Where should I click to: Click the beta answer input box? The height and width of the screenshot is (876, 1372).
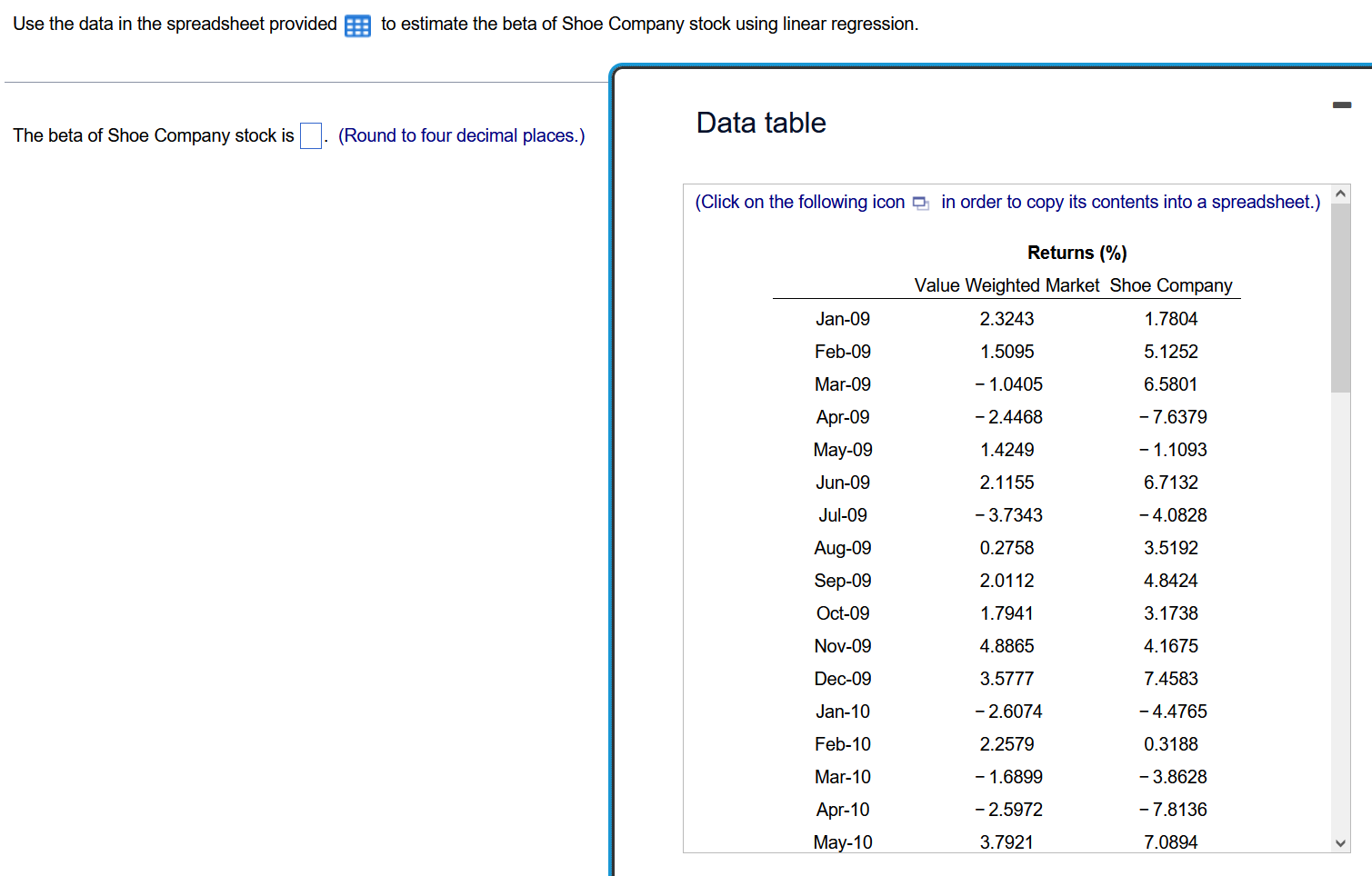(x=310, y=134)
